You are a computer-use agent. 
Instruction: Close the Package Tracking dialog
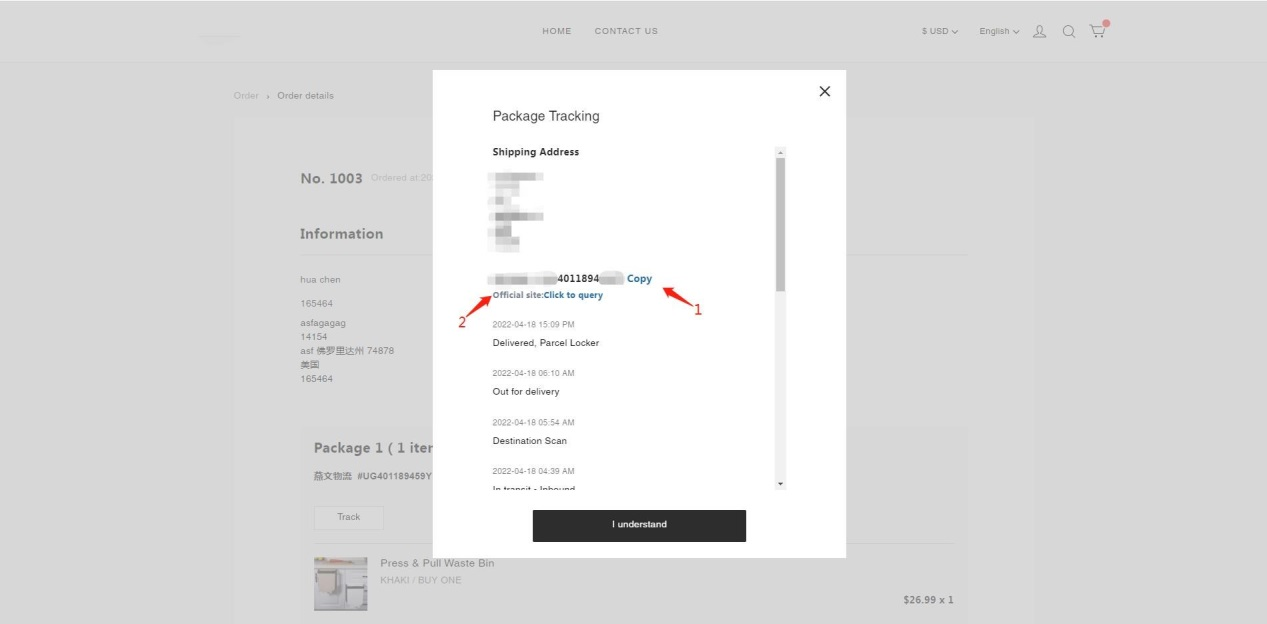(824, 91)
